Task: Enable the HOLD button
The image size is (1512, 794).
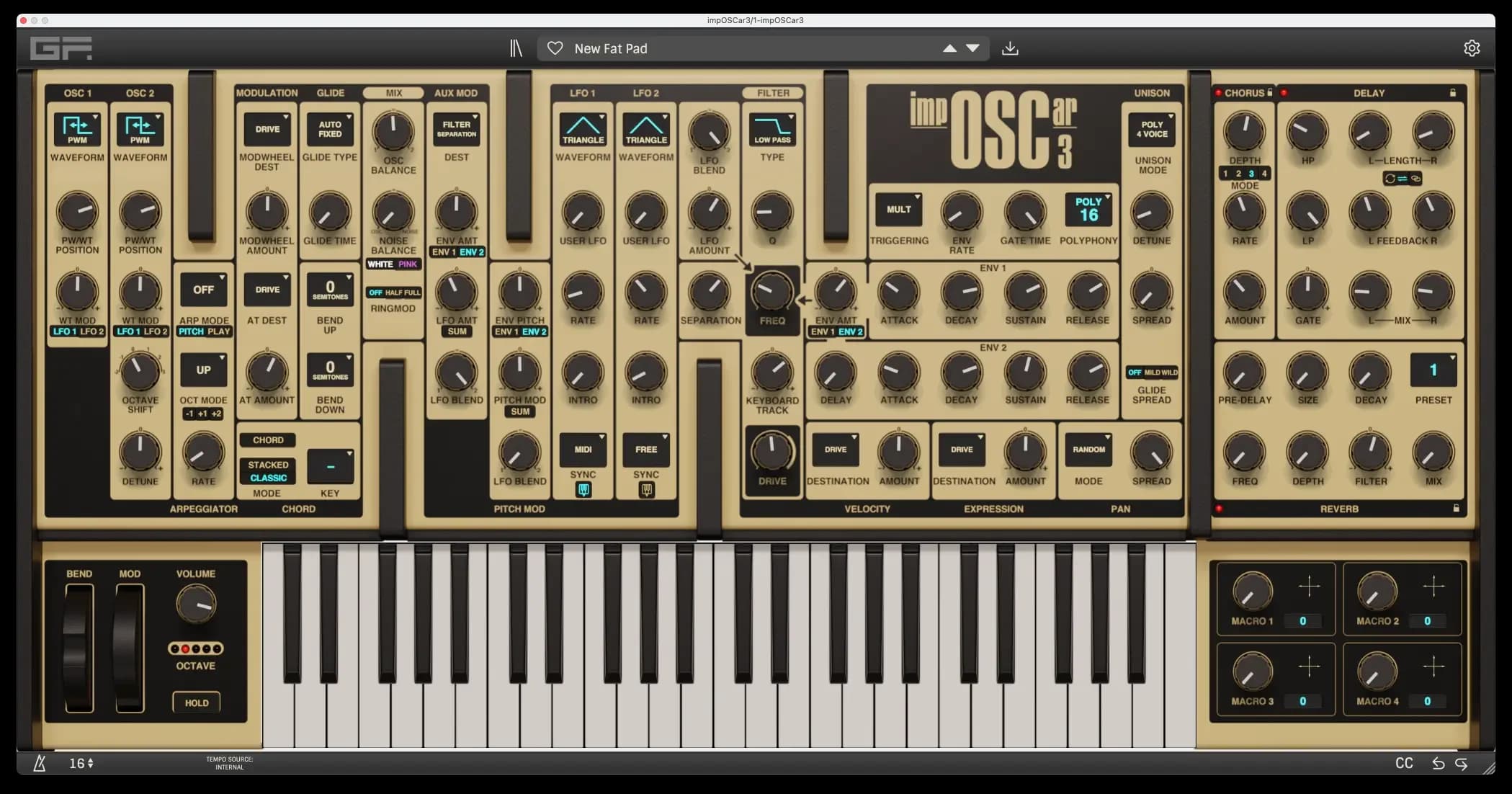Action: pos(196,702)
